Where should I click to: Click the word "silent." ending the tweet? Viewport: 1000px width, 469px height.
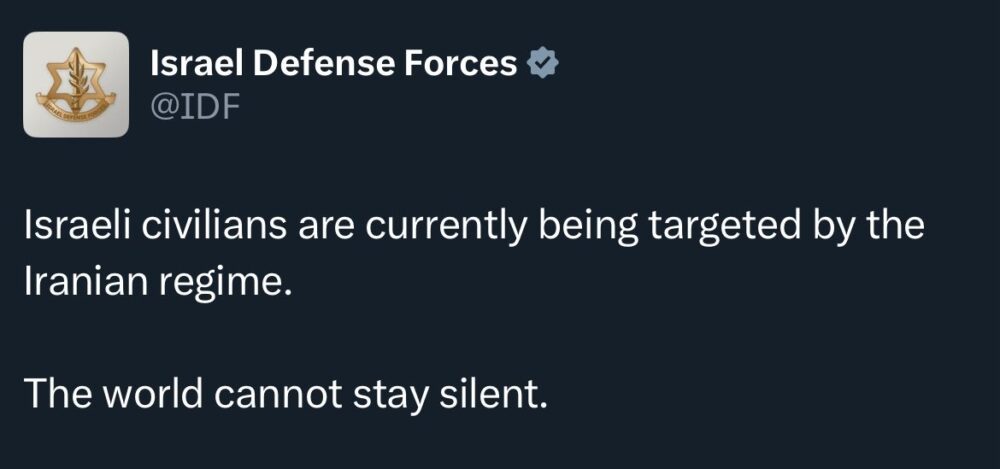[493, 394]
